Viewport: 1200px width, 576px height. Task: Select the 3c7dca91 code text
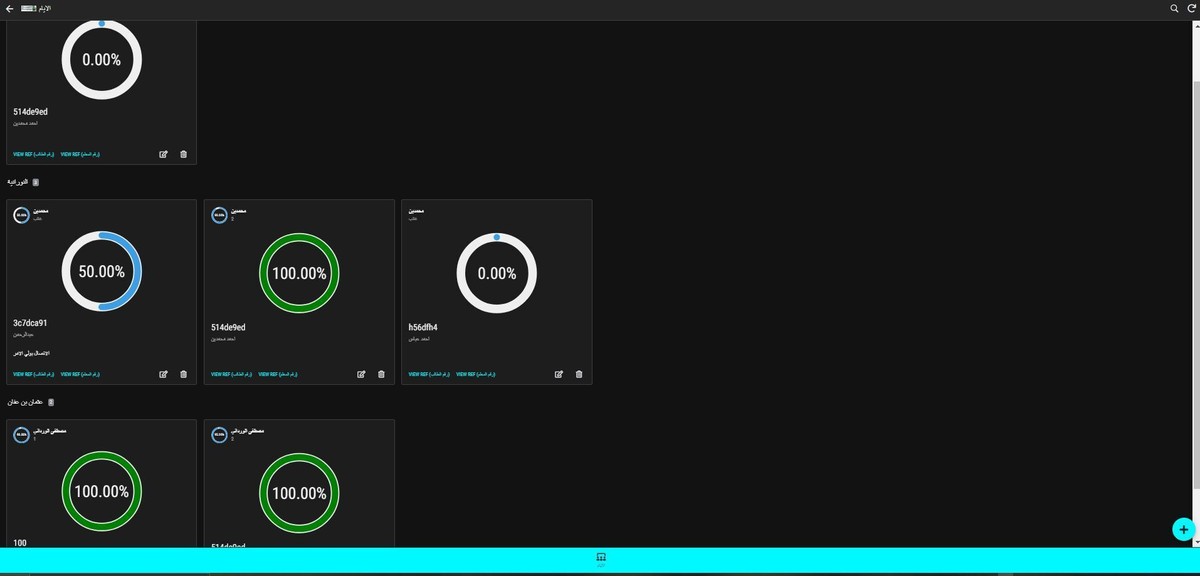click(x=30, y=323)
